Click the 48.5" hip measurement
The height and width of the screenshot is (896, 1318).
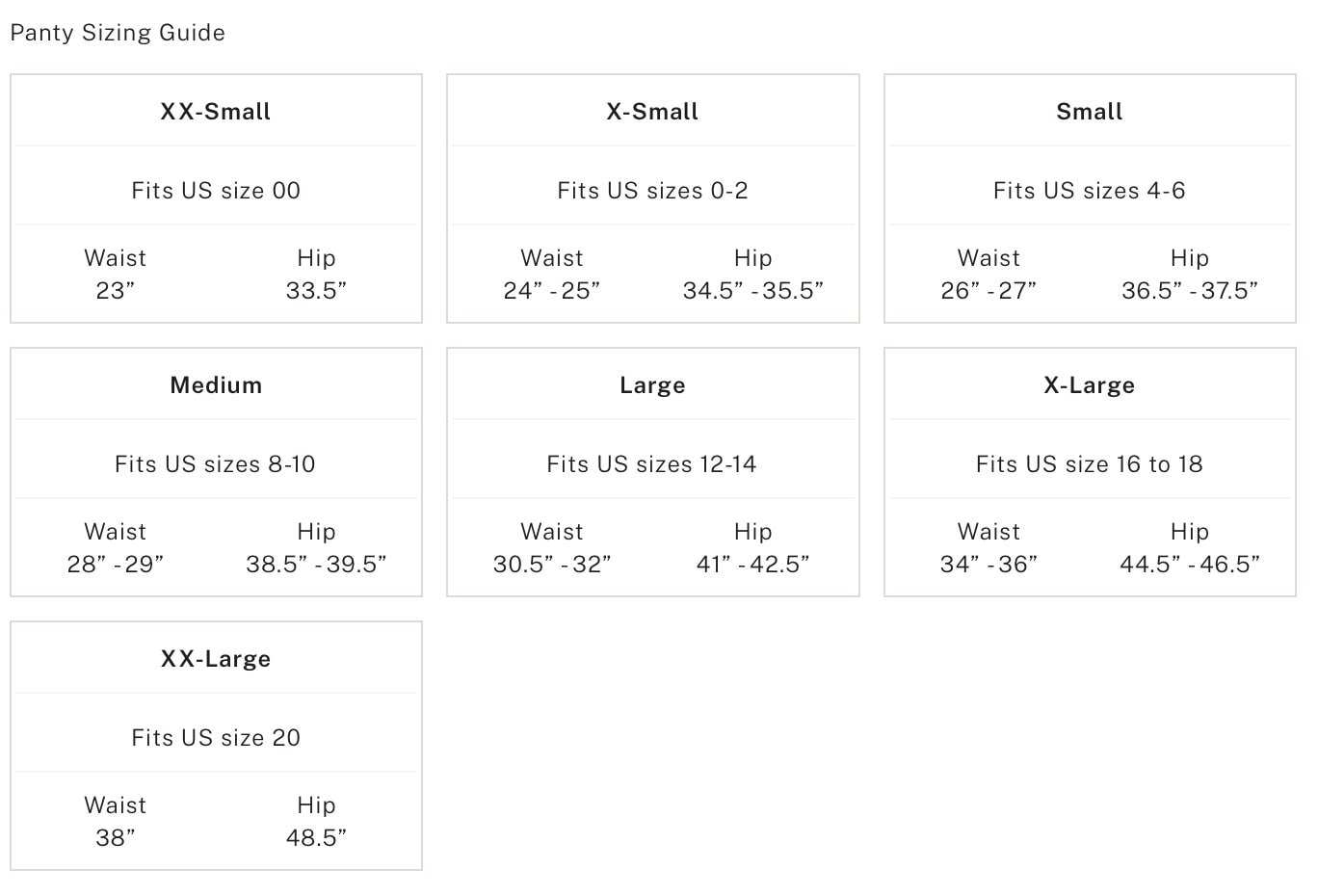click(x=316, y=837)
